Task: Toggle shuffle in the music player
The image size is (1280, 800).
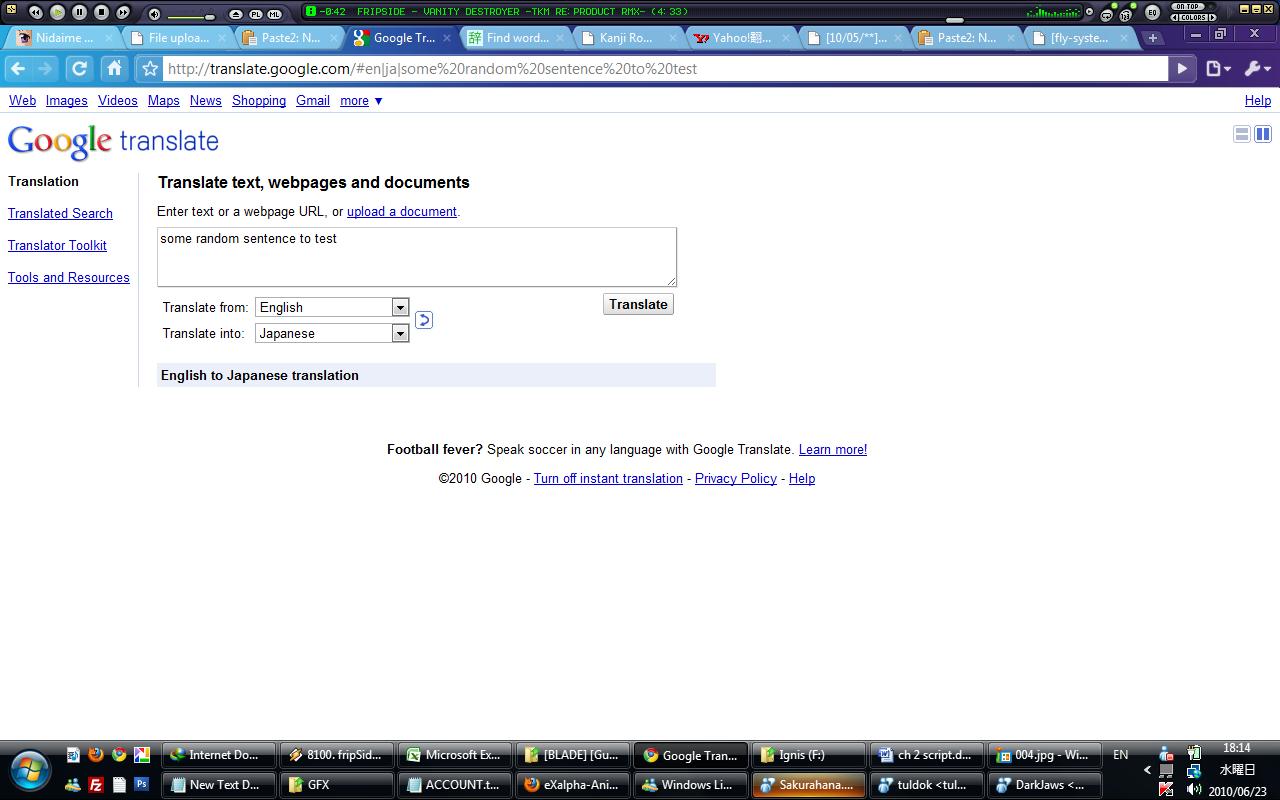Action: (x=1126, y=14)
